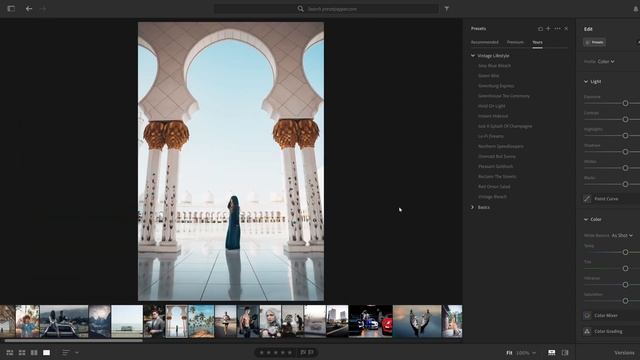Image resolution: width=640 pixels, height=360 pixels.
Task: Apply the Vintage Bleach preset
Action: (492, 197)
